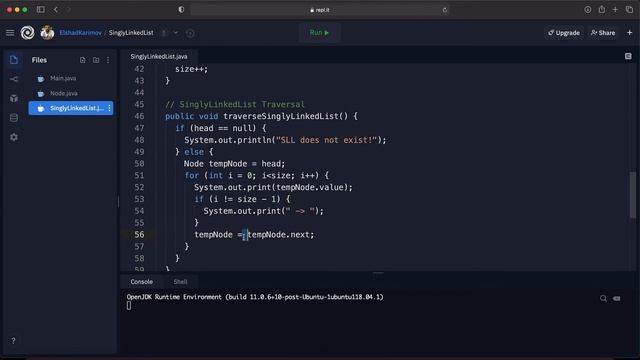Open the Repl.it hamburger menu
This screenshot has width=640, height=360.
(10, 33)
